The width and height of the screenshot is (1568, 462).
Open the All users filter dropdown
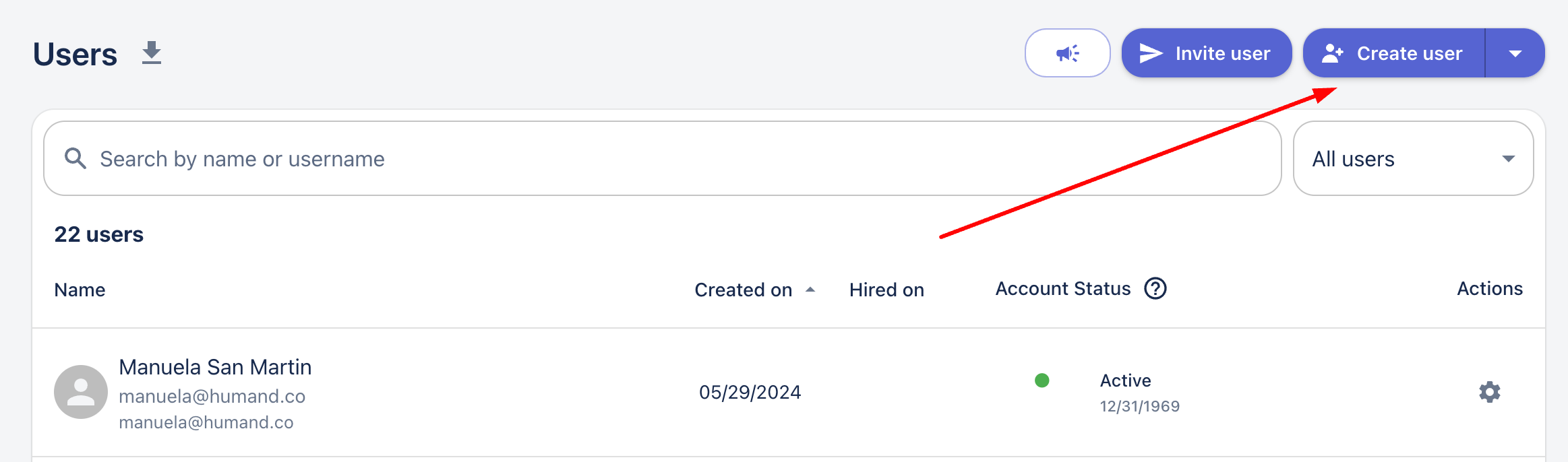pyautogui.click(x=1413, y=158)
